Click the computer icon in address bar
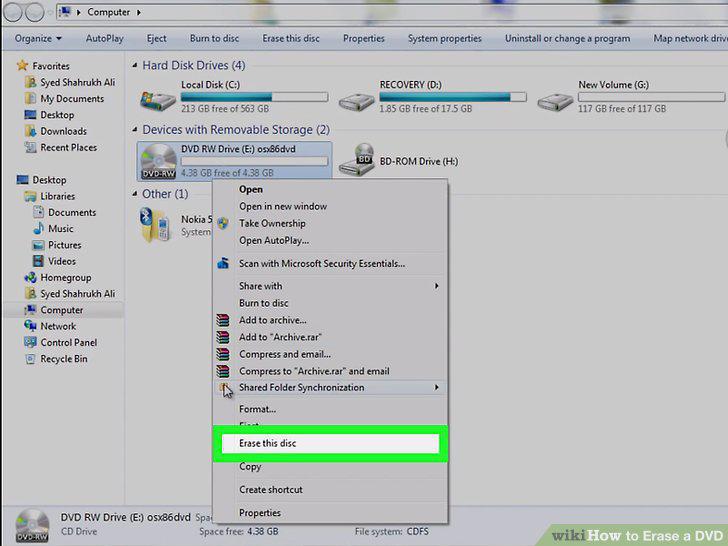This screenshot has width=728, height=546. click(65, 12)
